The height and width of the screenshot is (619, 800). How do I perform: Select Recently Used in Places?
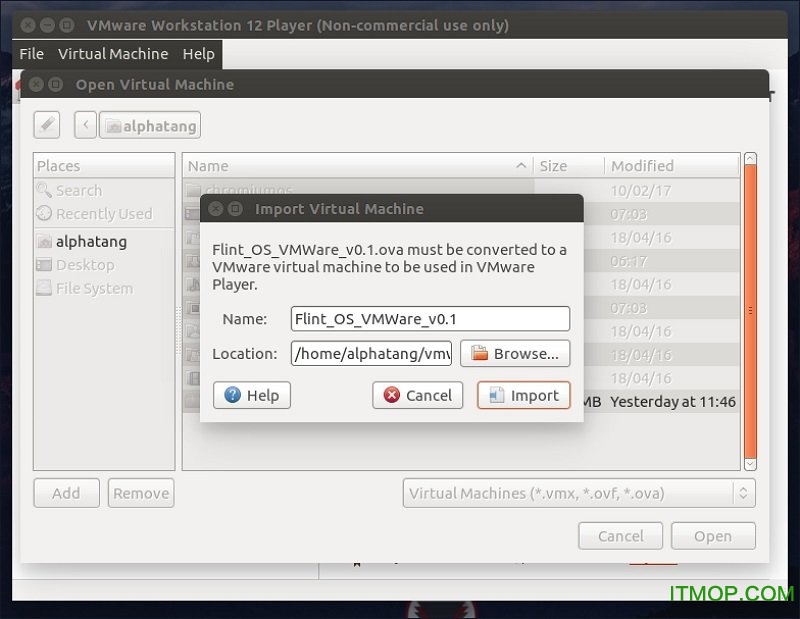tap(104, 214)
